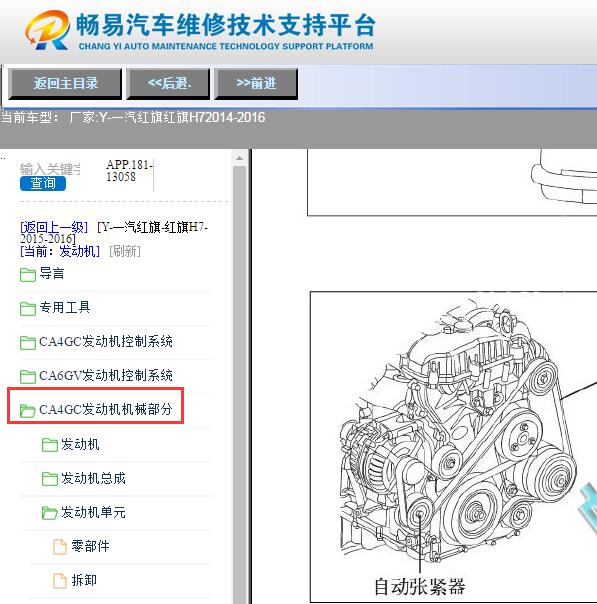Collapse the CA4GC发动机机械部分 open folder icon
The height and width of the screenshot is (604, 597).
[28, 410]
